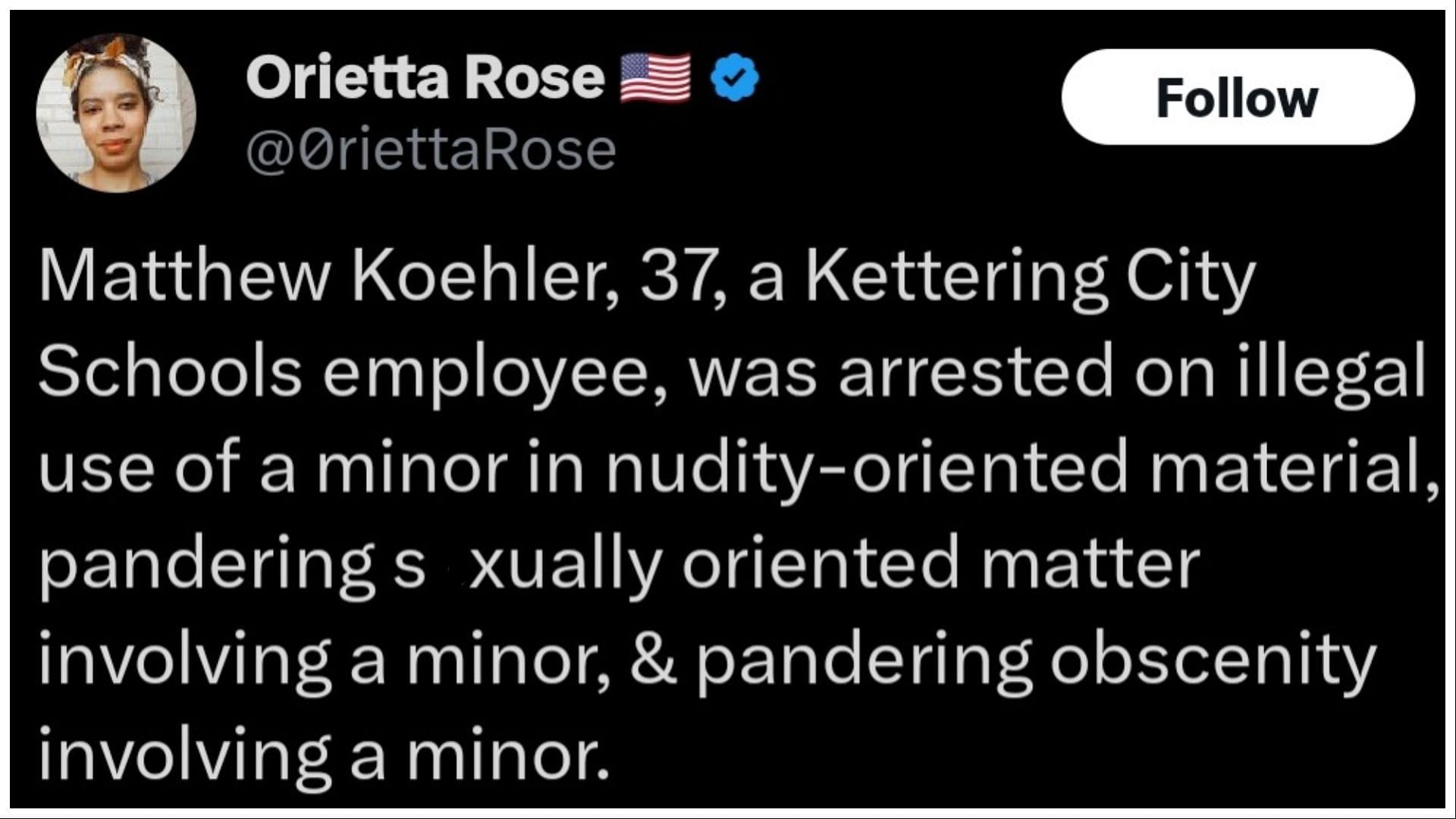Click the @0riettaRose handle
This screenshot has height=819, width=1456.
pos(431,149)
